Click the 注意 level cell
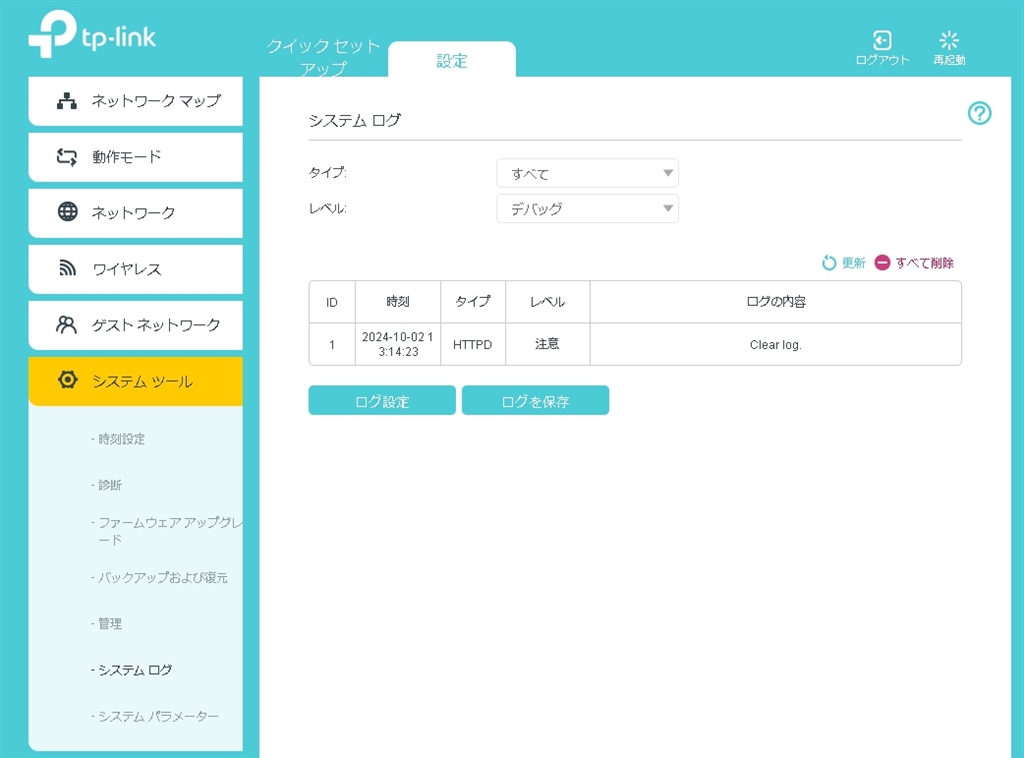The image size is (1024, 758). (547, 344)
